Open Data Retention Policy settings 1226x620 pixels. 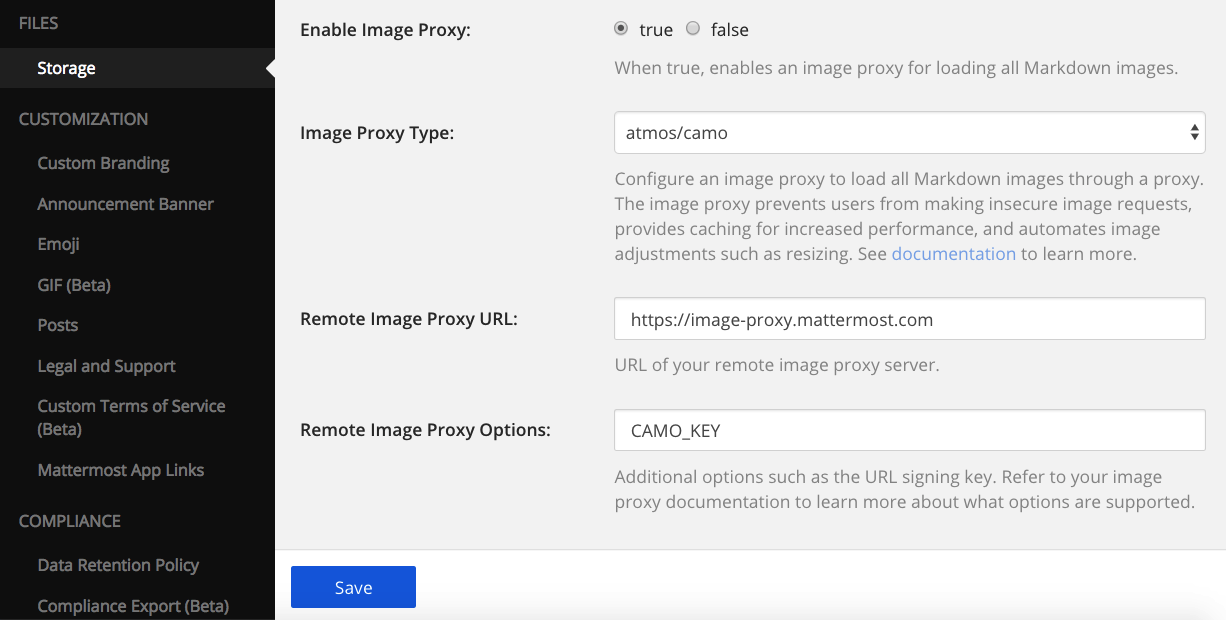point(118,565)
